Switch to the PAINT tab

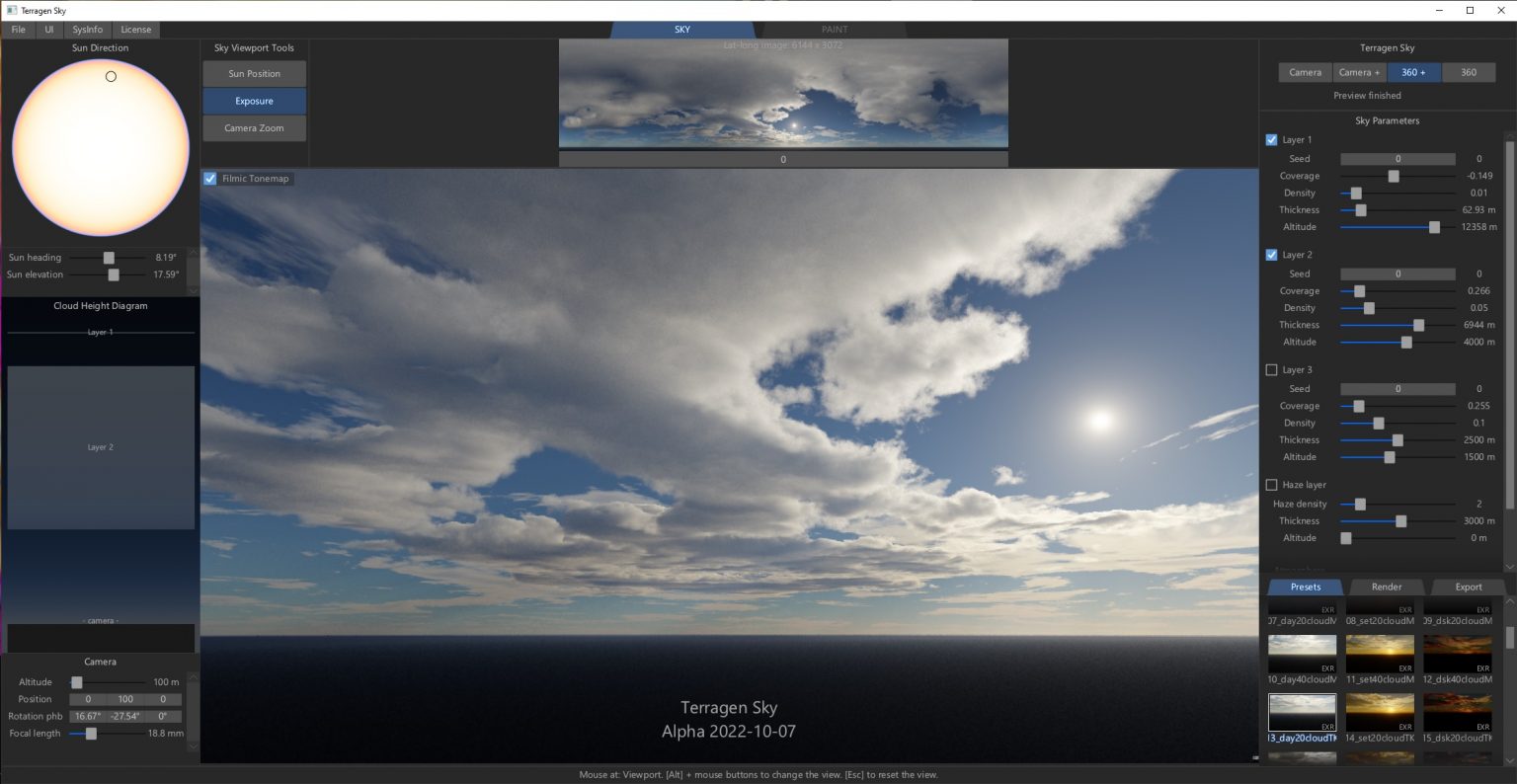point(833,29)
